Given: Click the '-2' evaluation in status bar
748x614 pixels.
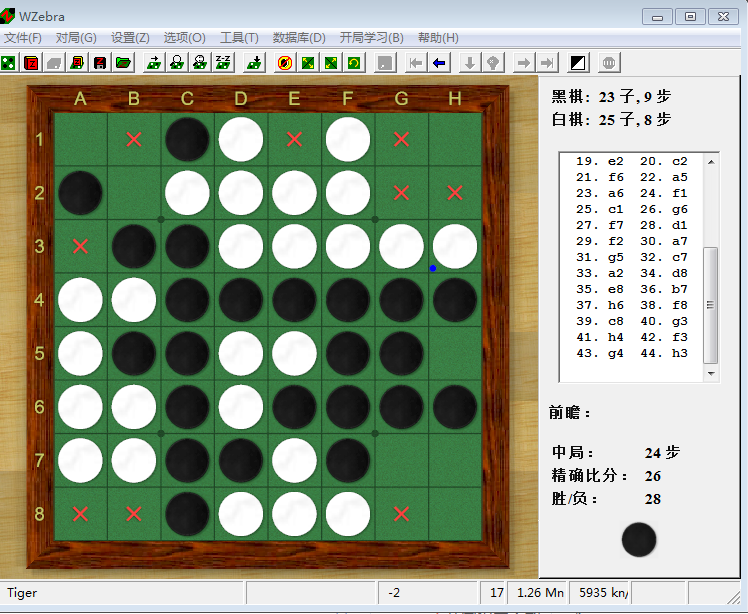Looking at the screenshot, I should (x=394, y=593).
